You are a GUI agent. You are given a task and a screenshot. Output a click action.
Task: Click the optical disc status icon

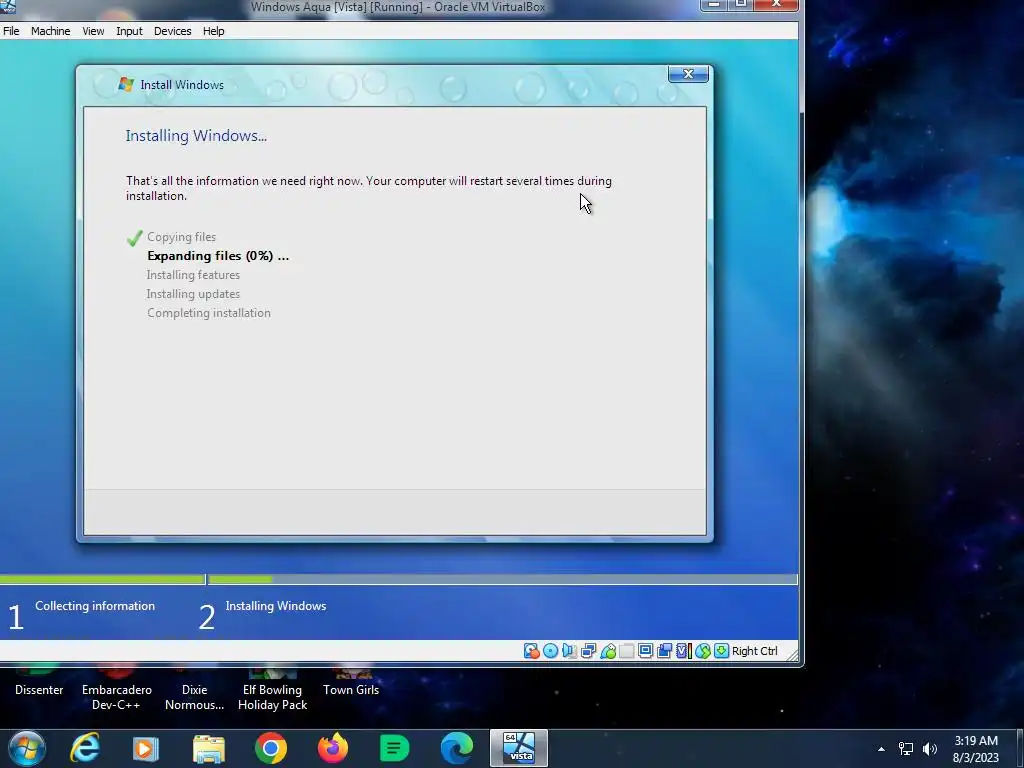[551, 650]
